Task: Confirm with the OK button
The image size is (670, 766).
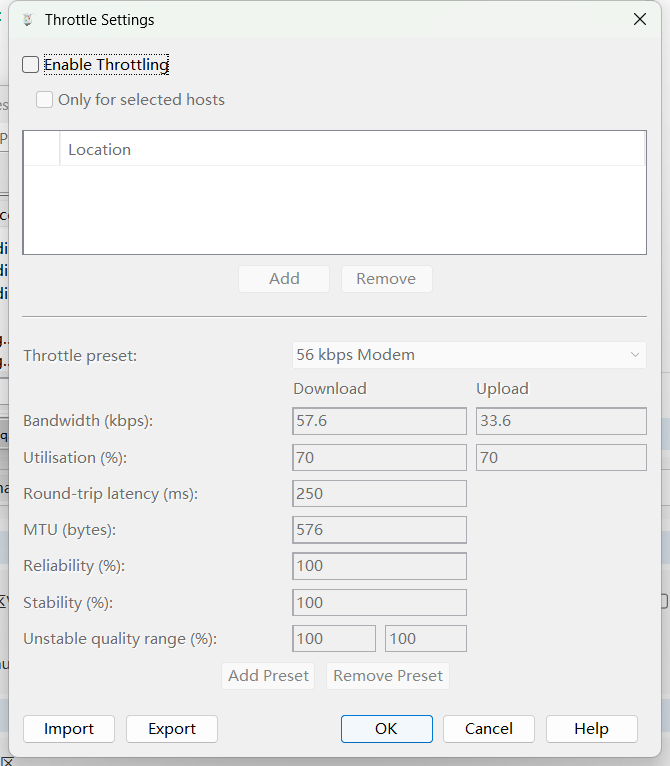Action: click(386, 729)
